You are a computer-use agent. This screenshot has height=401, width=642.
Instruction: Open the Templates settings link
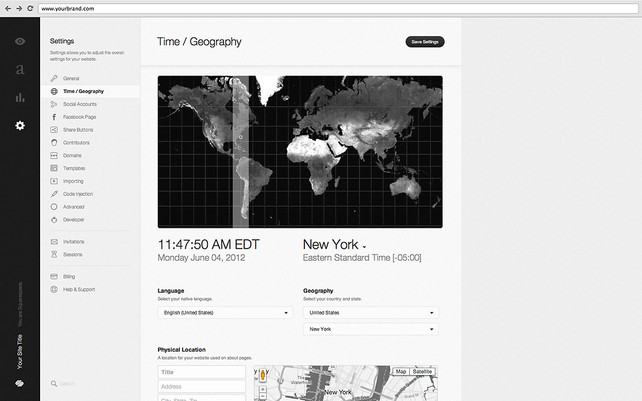tap(74, 168)
